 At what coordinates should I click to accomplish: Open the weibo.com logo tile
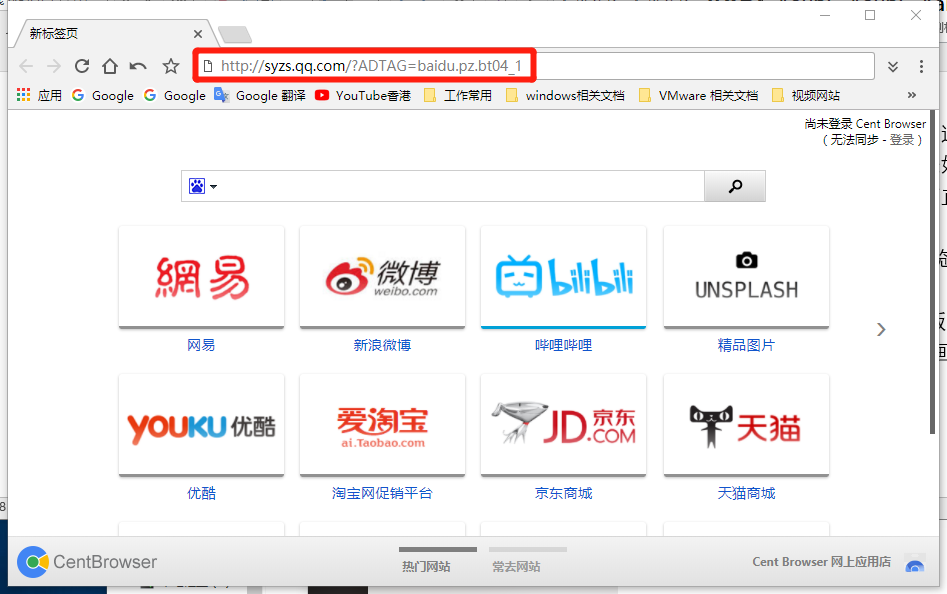[x=382, y=277]
